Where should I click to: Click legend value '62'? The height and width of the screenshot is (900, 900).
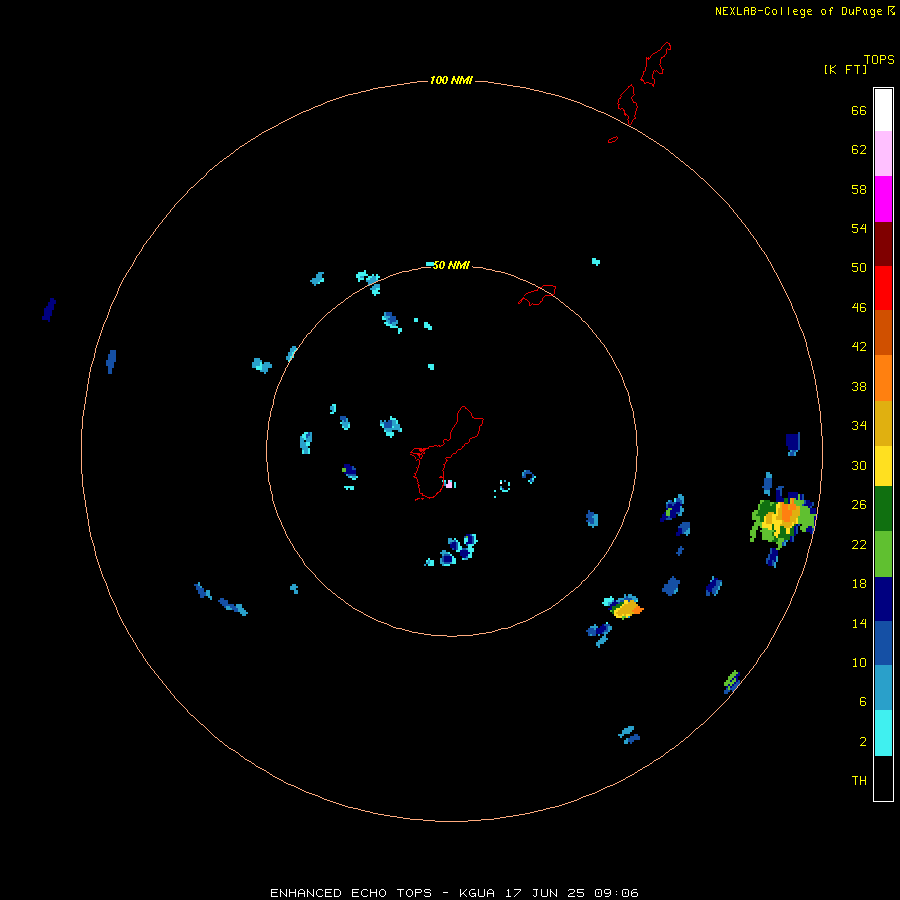click(859, 150)
